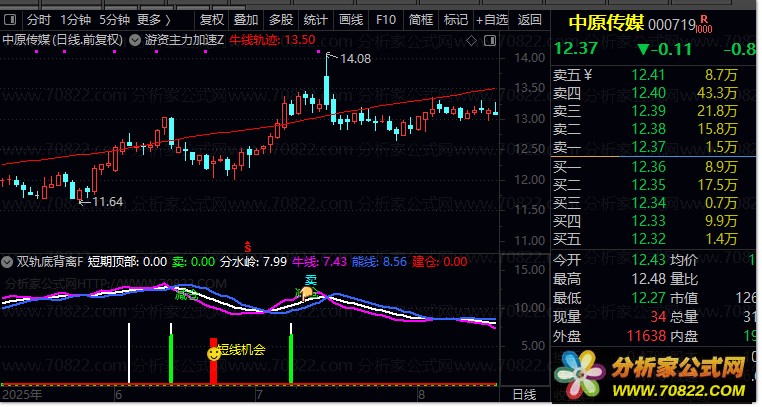
Task: Click the 卖二 price 12.38
Action: [648, 129]
